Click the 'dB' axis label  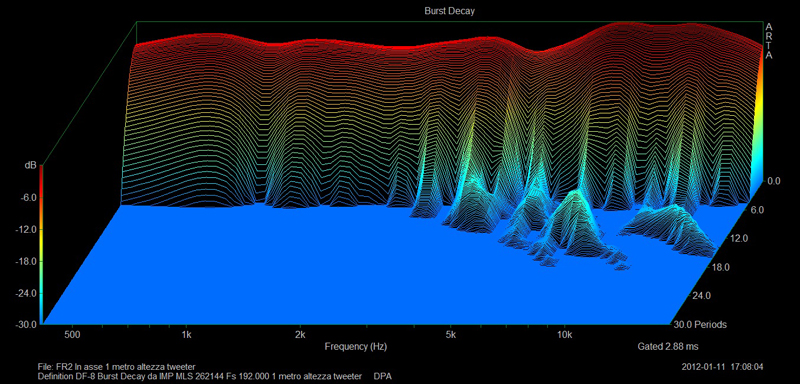point(30,166)
